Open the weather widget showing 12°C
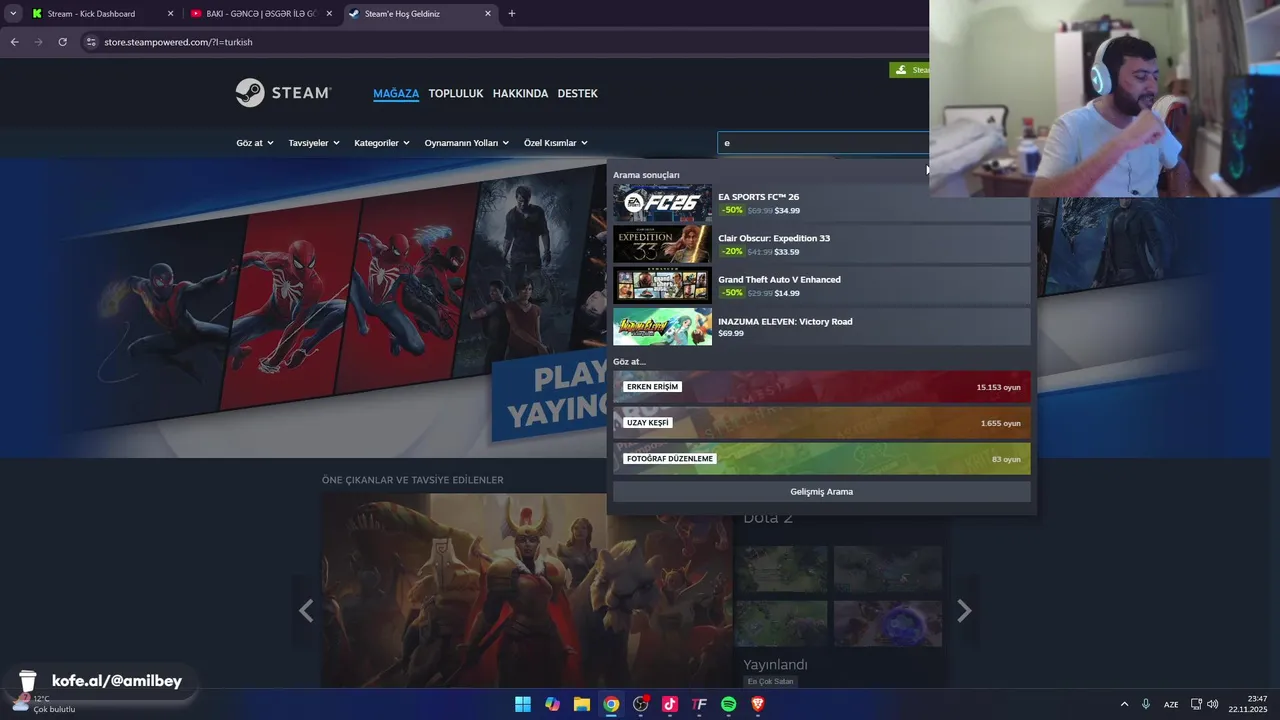The height and width of the screenshot is (720, 1280). pos(43,704)
